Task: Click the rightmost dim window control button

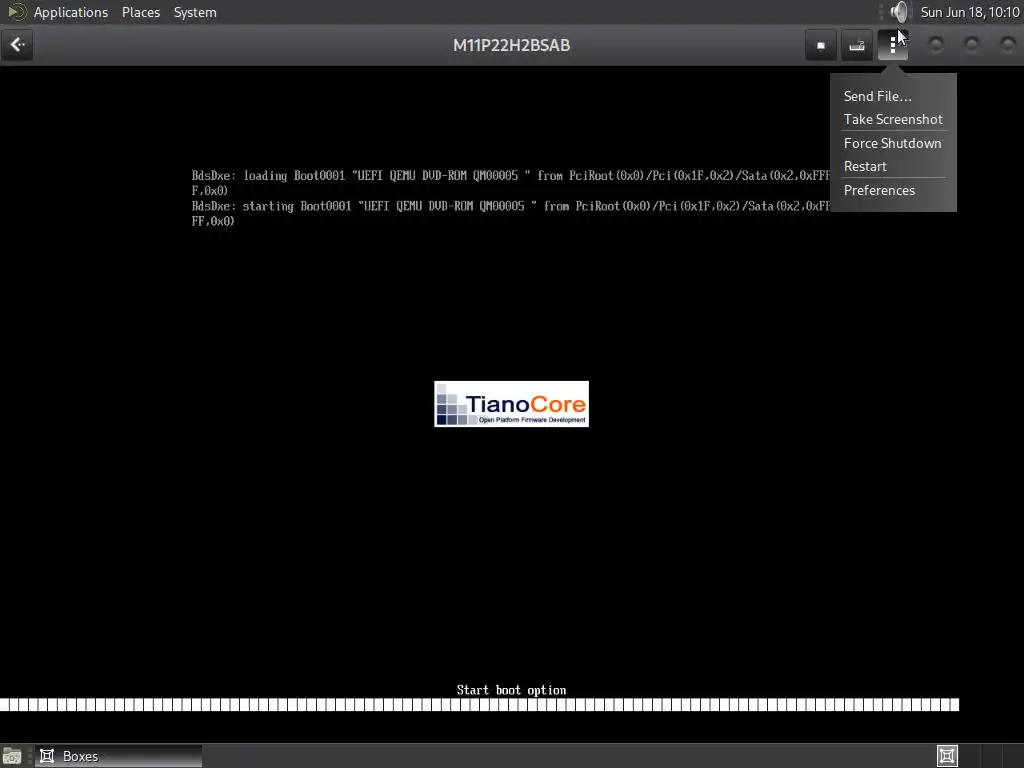Action: click(1008, 44)
